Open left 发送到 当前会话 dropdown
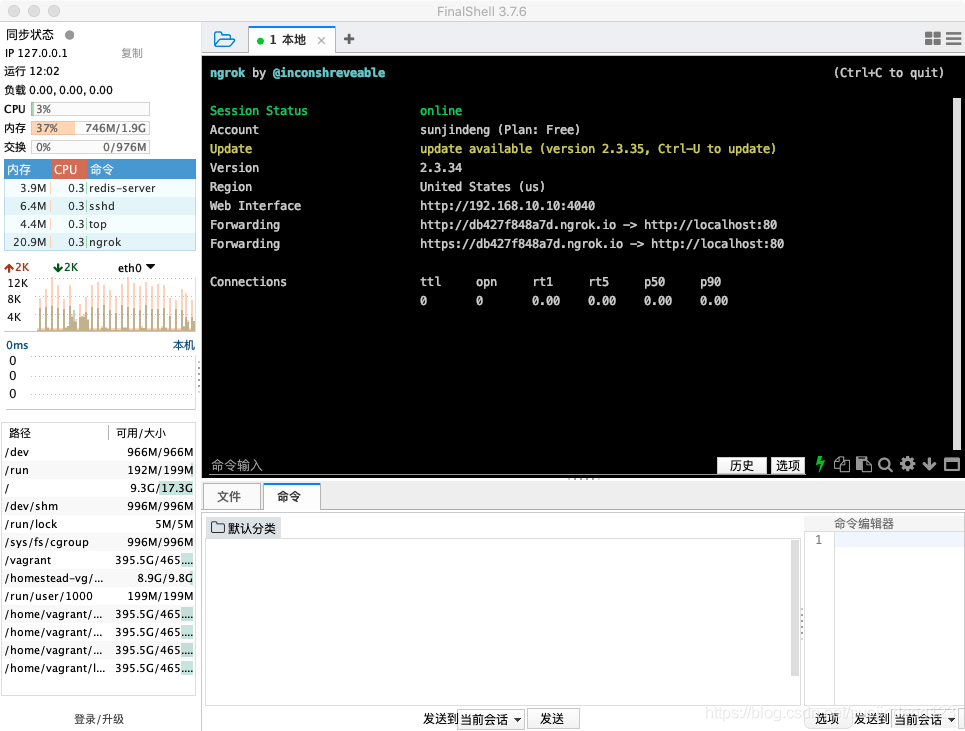 [x=489, y=719]
